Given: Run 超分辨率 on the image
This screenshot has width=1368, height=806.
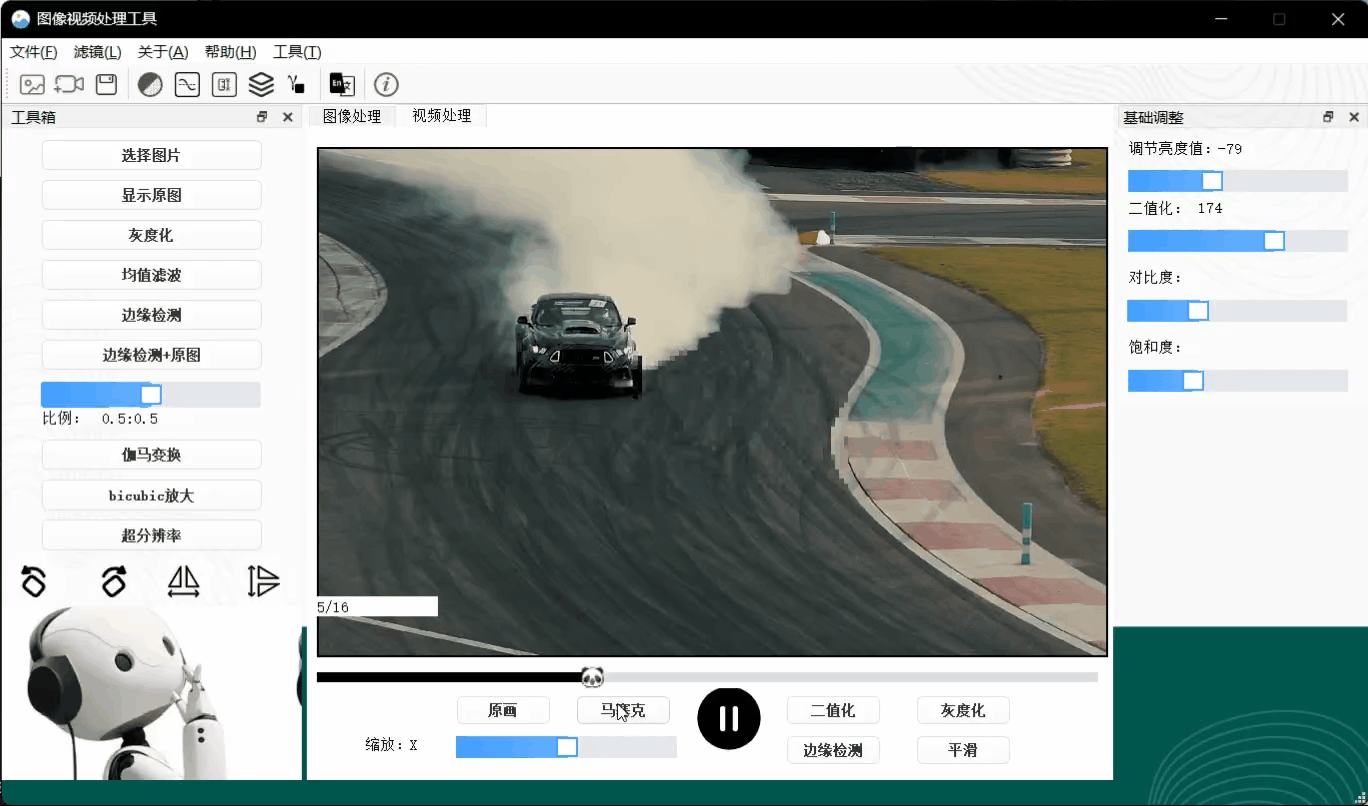Looking at the screenshot, I should 152,535.
